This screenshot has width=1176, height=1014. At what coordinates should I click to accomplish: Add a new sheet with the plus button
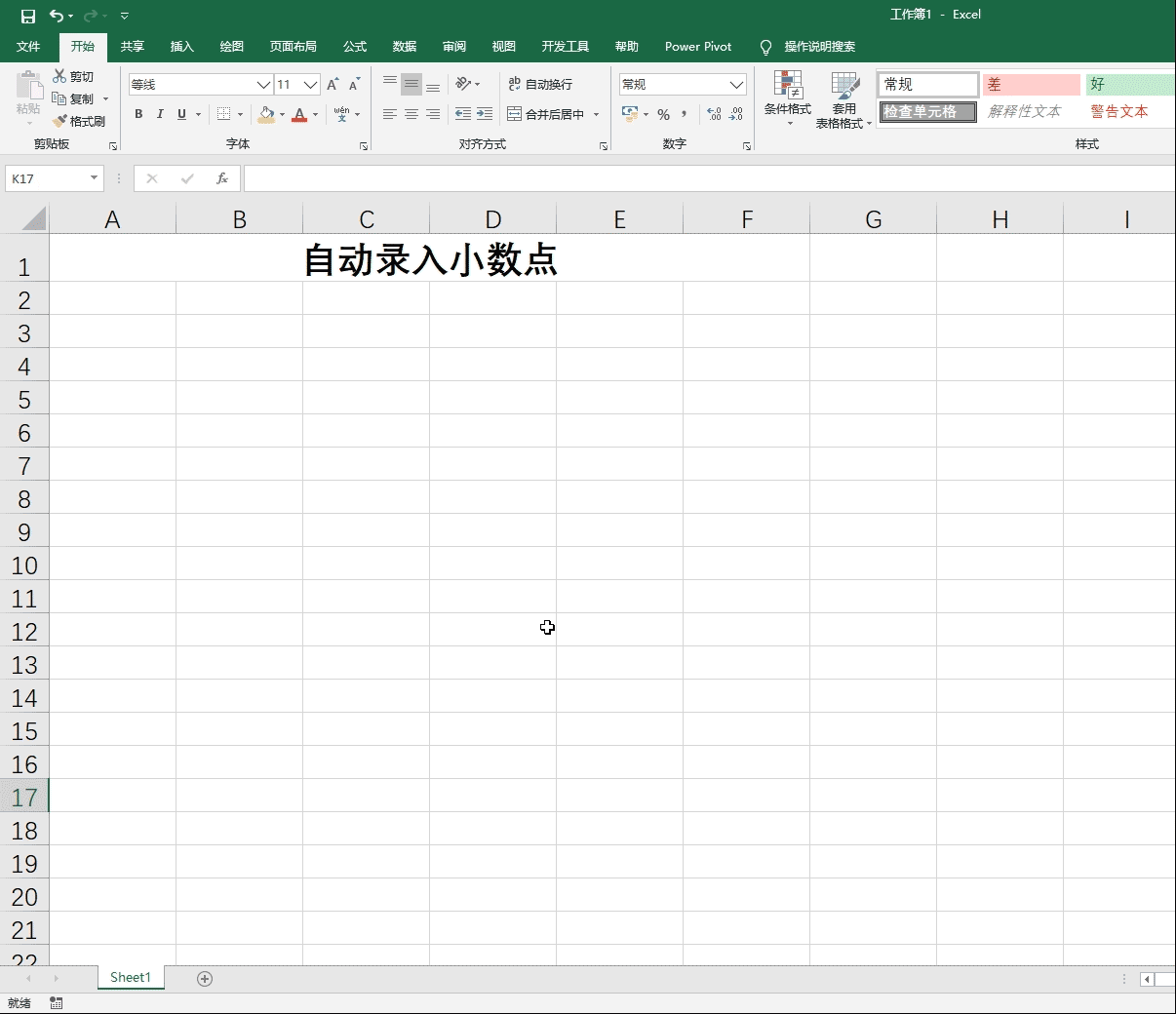coord(205,979)
